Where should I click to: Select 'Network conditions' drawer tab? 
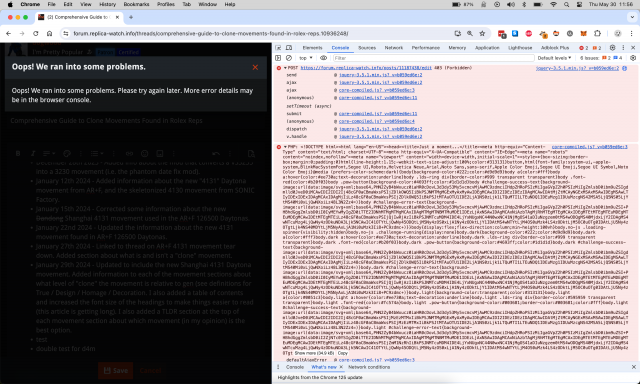(369, 367)
